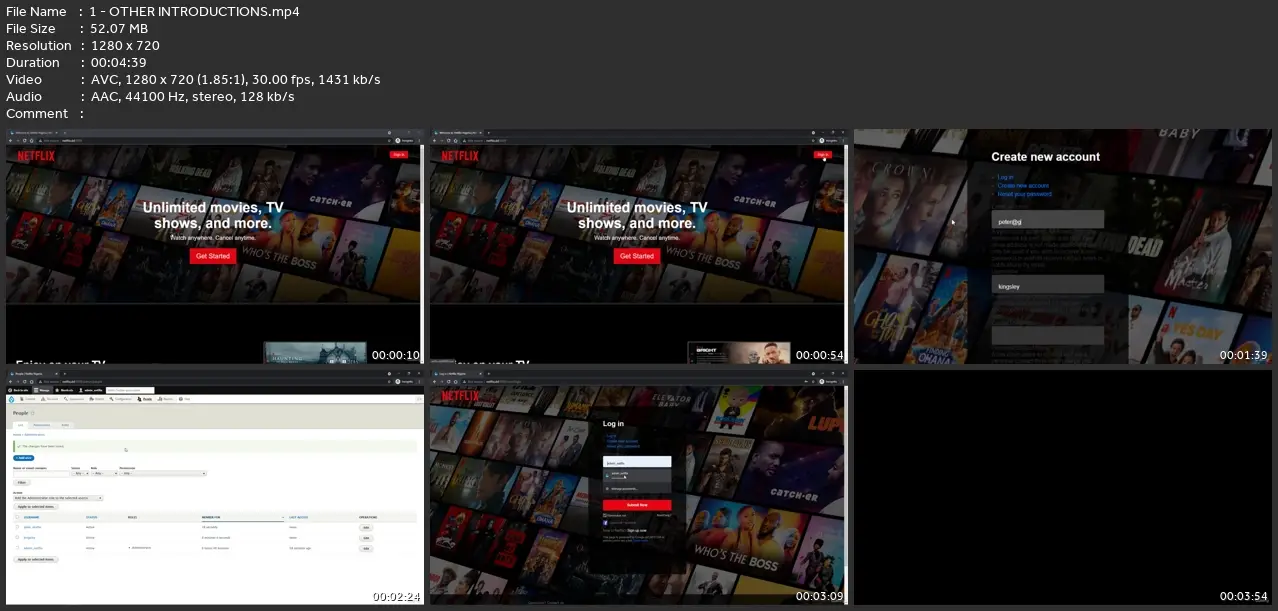Screen dimensions: 1278x611
Task: Tick checkbox for kingsley user row
Action: tap(17, 537)
